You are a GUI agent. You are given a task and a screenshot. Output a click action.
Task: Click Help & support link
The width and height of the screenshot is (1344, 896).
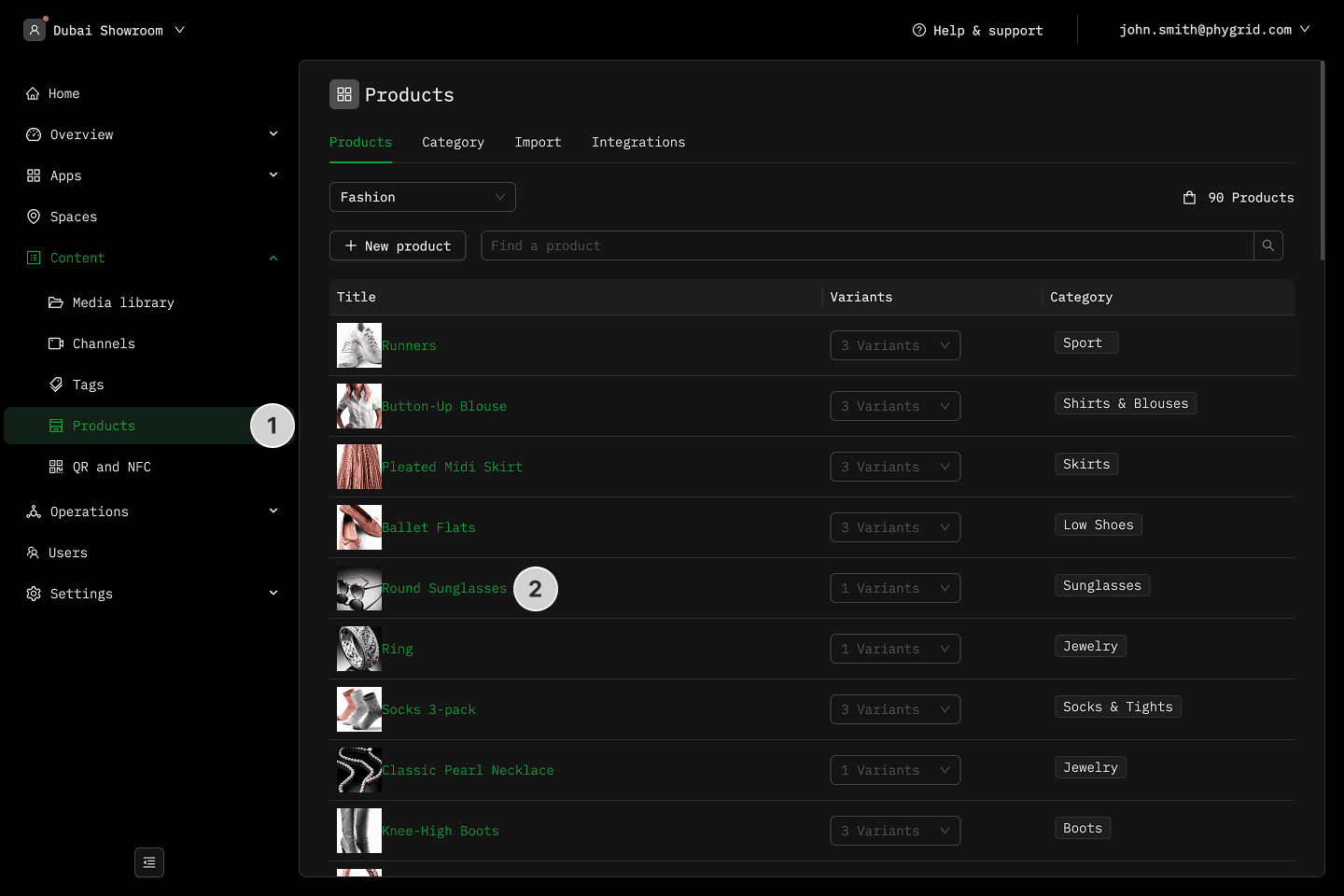[978, 30]
